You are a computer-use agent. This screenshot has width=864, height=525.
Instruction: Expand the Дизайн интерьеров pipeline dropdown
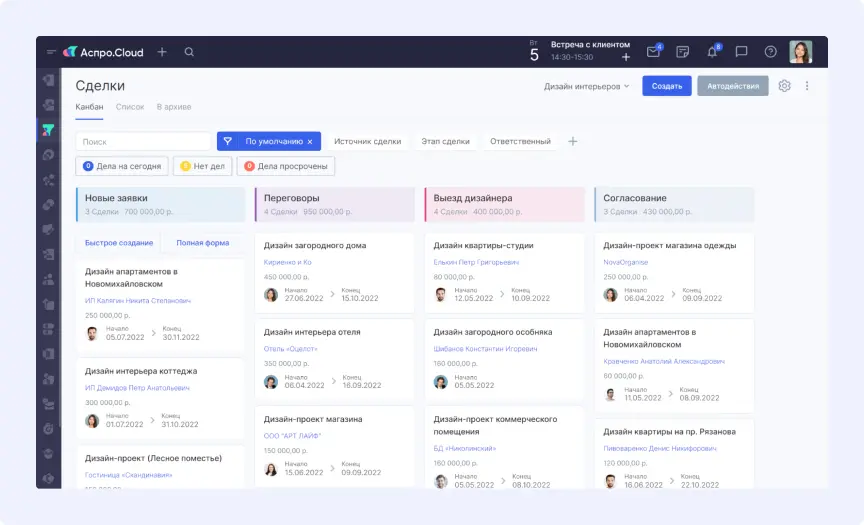point(586,86)
